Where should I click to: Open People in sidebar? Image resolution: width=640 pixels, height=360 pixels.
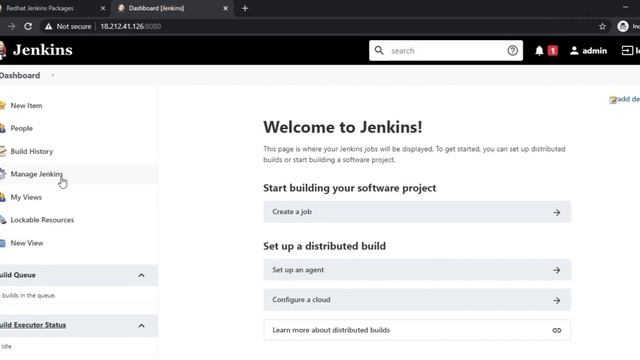click(22, 128)
